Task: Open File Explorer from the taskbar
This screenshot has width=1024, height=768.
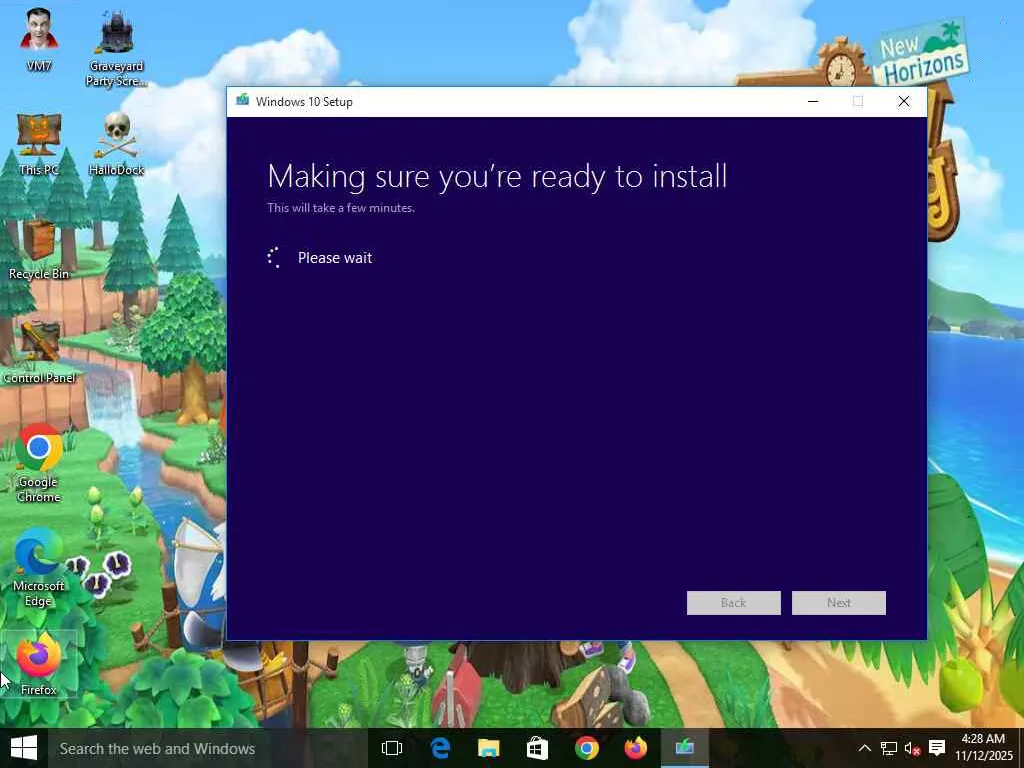Action: pyautogui.click(x=488, y=748)
